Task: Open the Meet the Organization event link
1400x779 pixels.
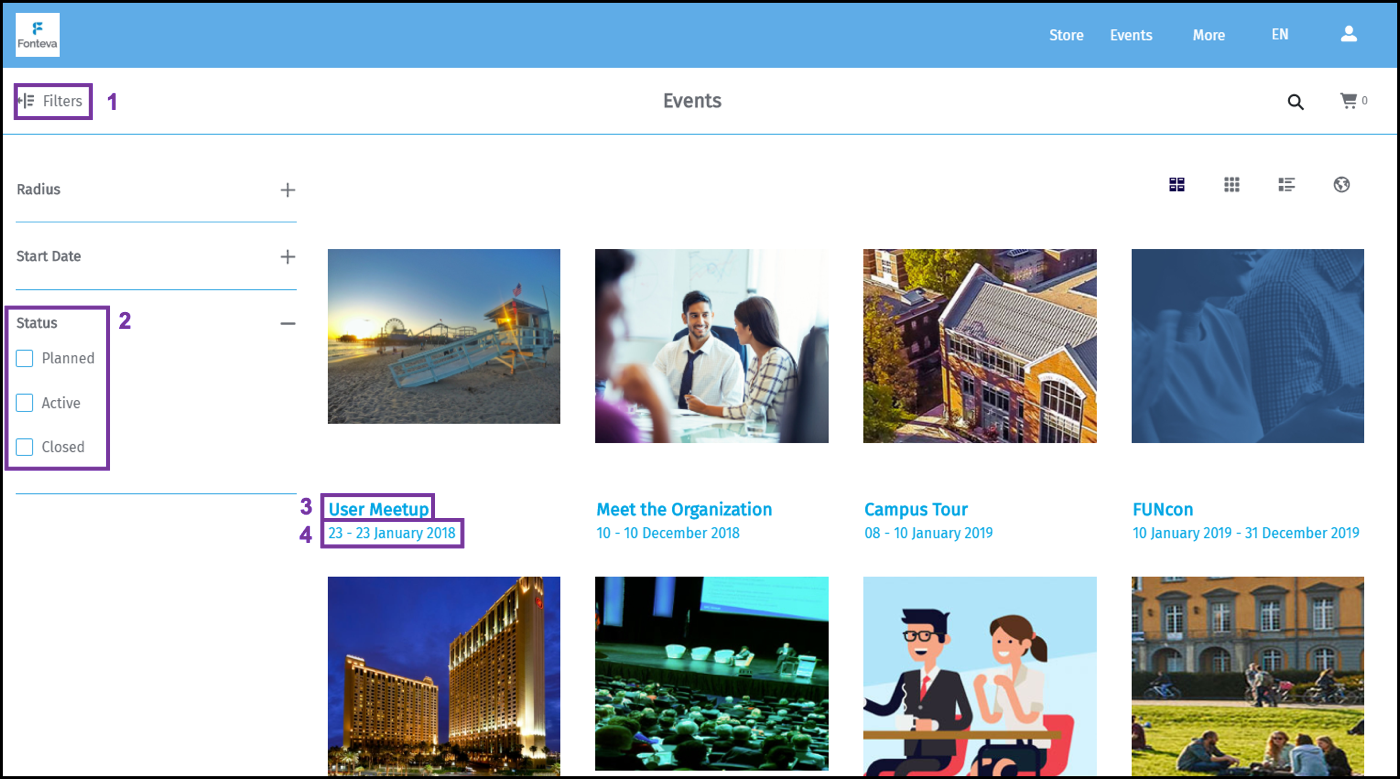Action: (684, 509)
